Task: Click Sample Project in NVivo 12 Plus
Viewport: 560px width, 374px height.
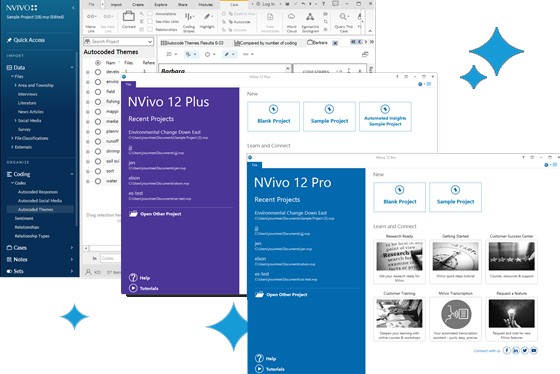Action: tap(329, 116)
